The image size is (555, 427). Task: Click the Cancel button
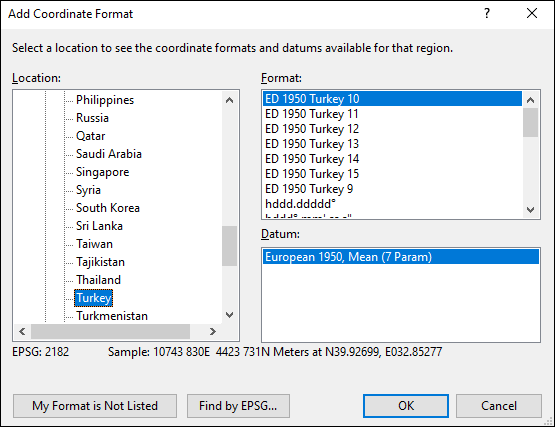pos(499,406)
